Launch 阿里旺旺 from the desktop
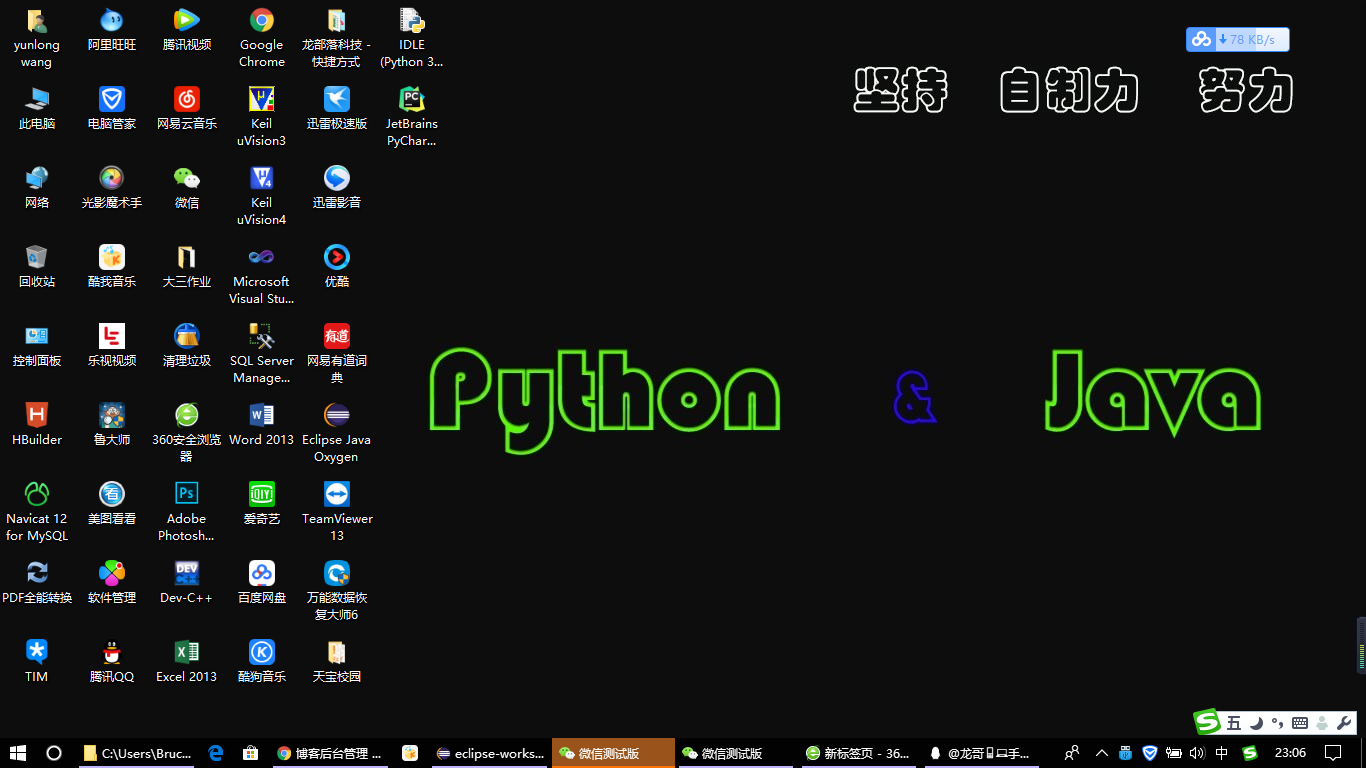The width and height of the screenshot is (1366, 768). coord(112,30)
